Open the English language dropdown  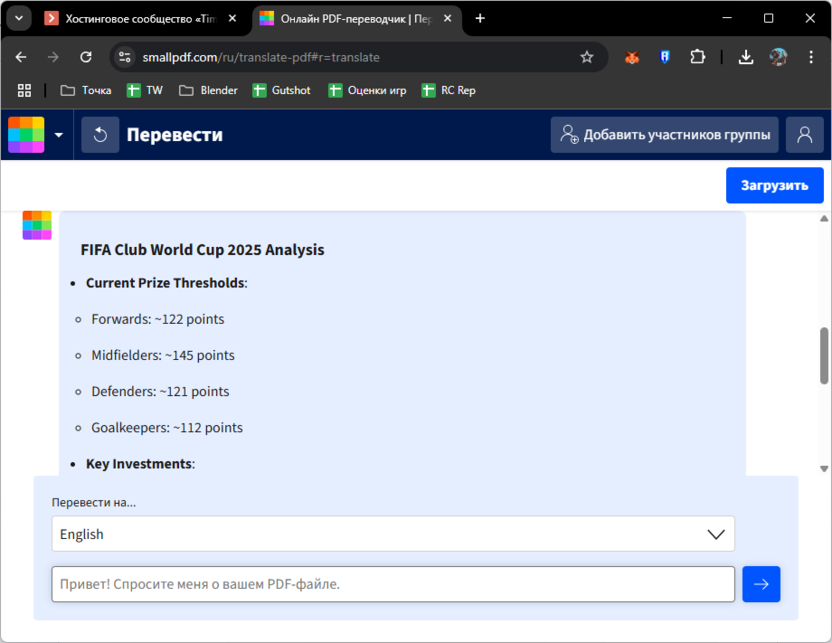393,534
